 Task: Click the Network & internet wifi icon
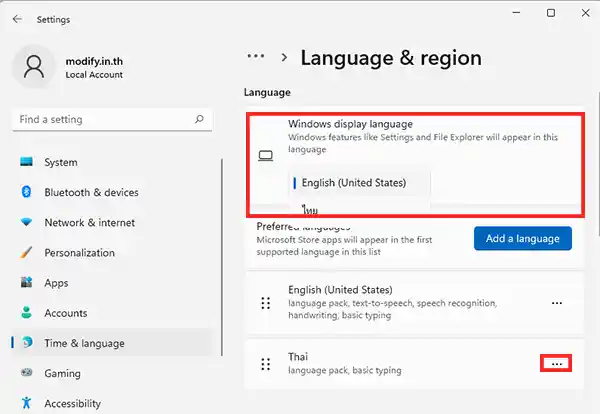[x=26, y=223]
